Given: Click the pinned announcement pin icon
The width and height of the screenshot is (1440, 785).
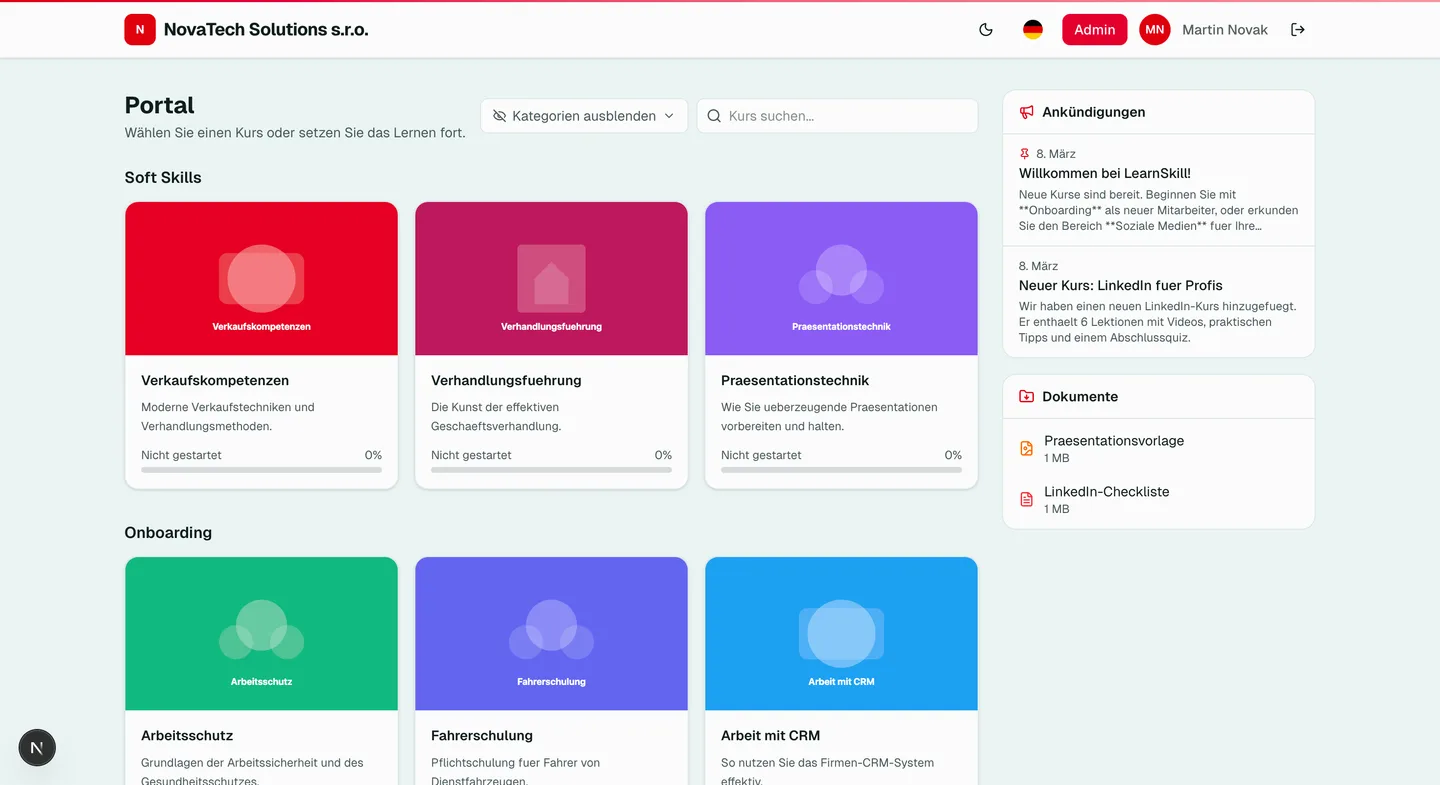Looking at the screenshot, I should click(x=1023, y=153).
